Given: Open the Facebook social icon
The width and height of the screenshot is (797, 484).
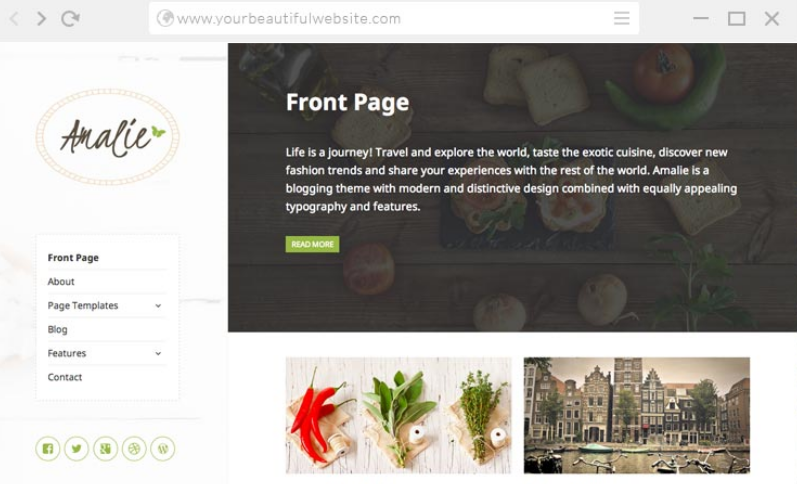Looking at the screenshot, I should (x=48, y=448).
